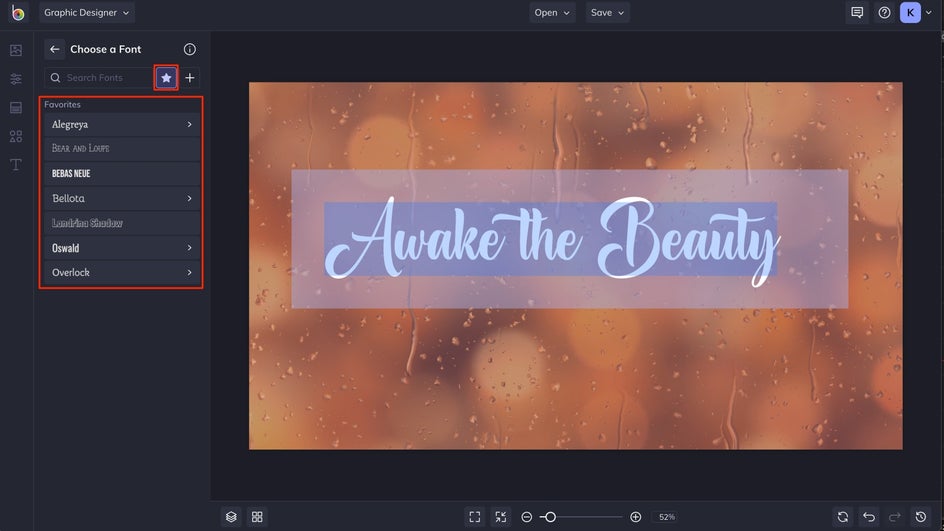Select the Alegreya font

point(122,124)
